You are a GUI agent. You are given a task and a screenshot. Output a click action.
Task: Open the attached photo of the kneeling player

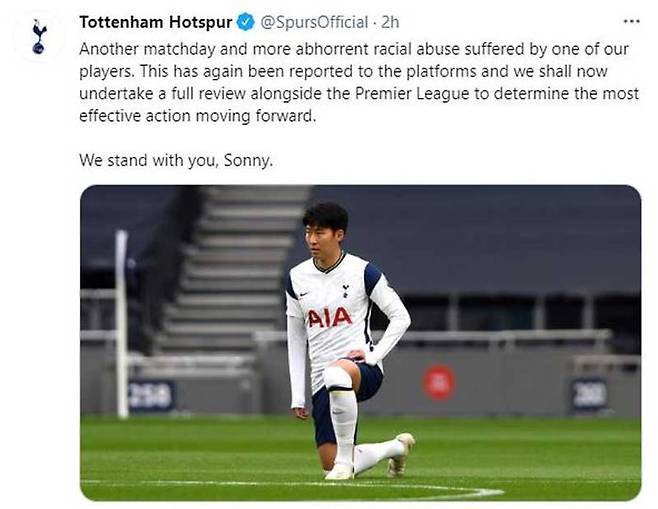(x=360, y=343)
